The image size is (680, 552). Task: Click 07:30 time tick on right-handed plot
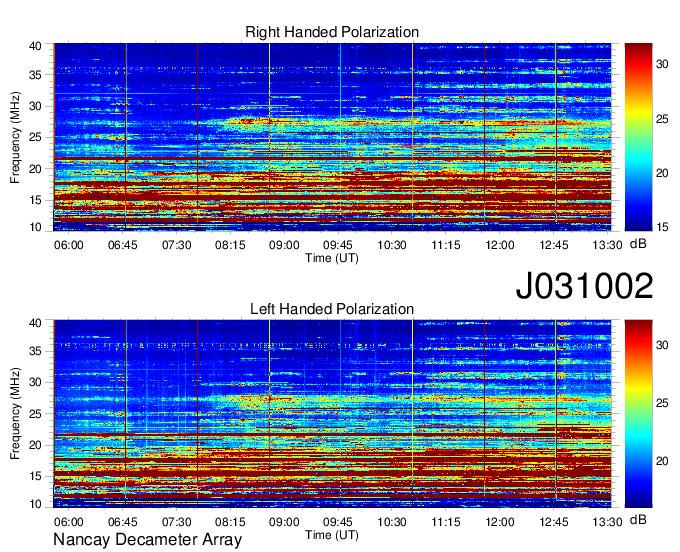coord(177,245)
